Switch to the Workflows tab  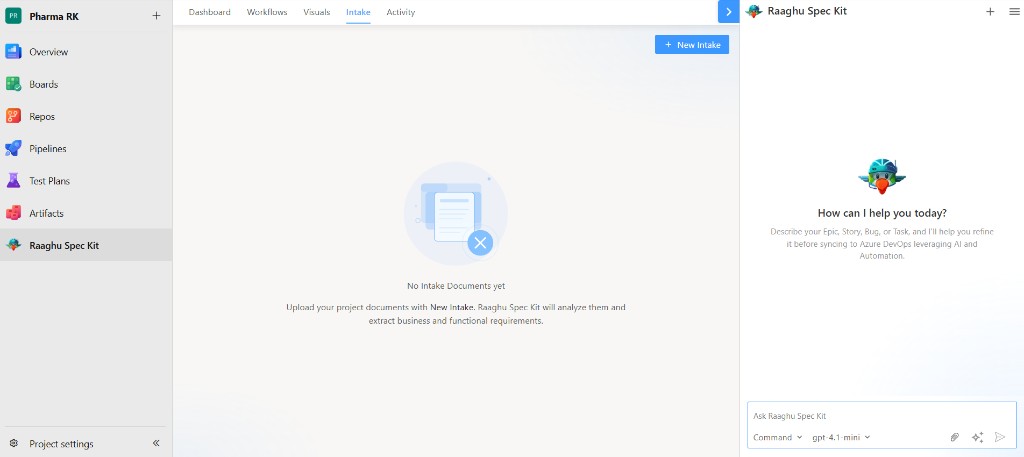click(267, 12)
